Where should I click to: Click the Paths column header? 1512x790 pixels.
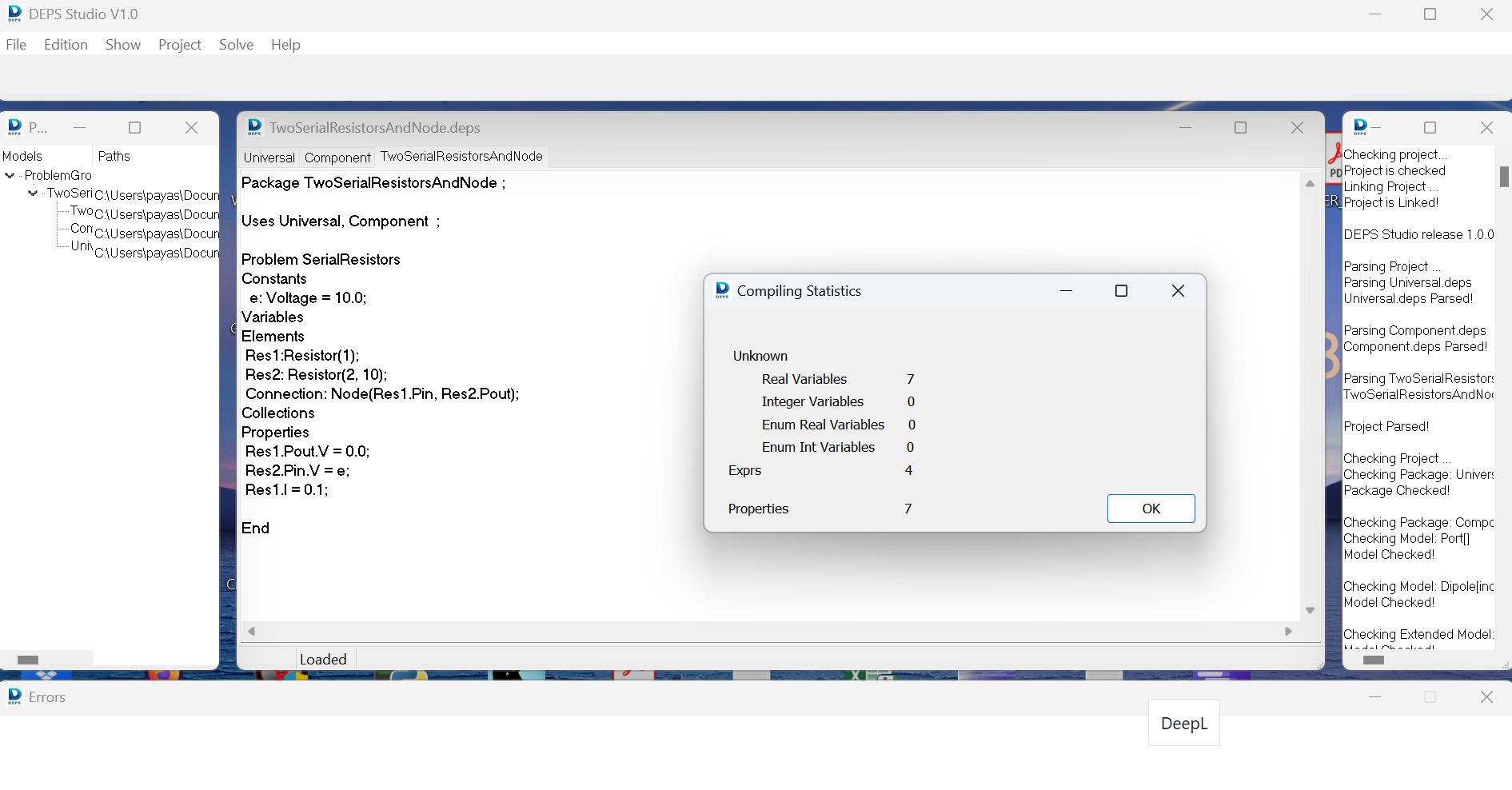(x=114, y=156)
